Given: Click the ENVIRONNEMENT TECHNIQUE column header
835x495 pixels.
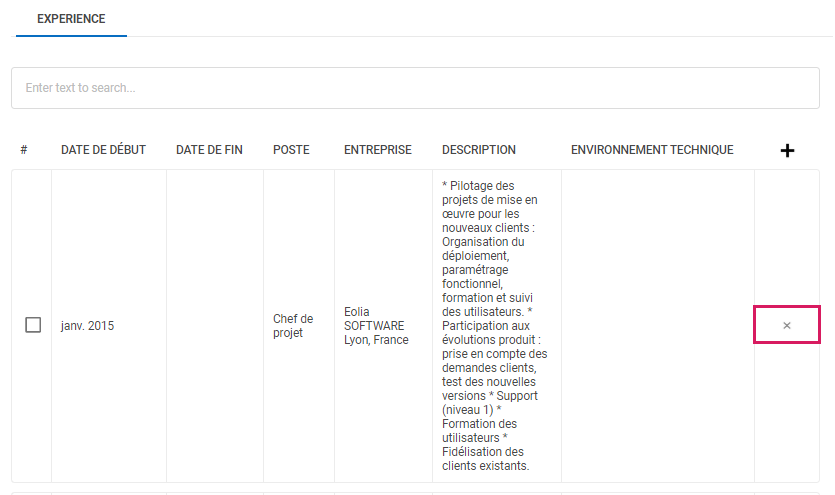Looking at the screenshot, I should [x=652, y=150].
